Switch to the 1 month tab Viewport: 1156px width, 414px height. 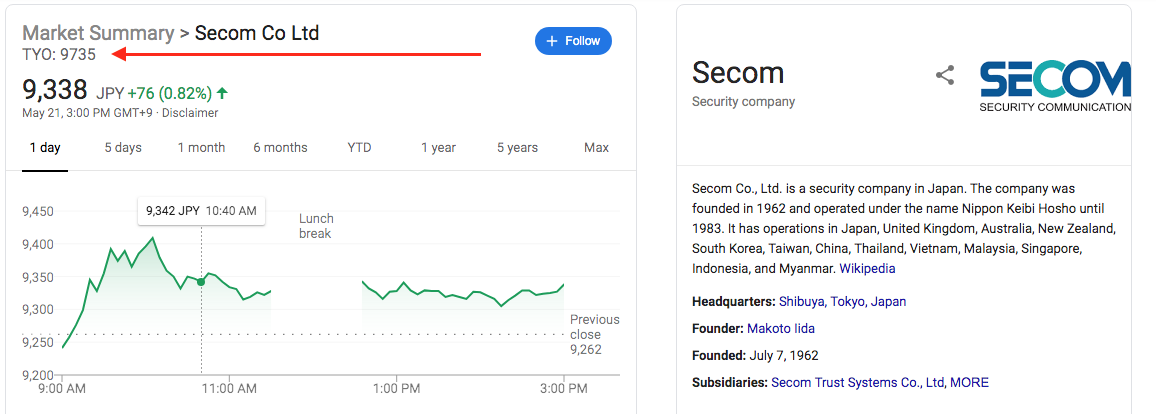(201, 147)
